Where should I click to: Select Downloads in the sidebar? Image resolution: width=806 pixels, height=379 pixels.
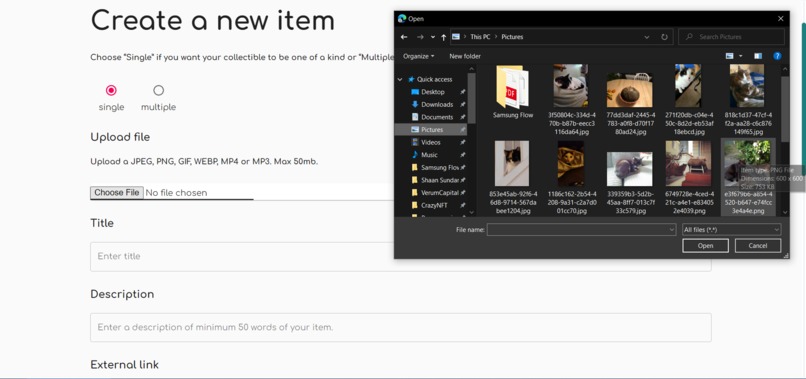pyautogui.click(x=436, y=104)
